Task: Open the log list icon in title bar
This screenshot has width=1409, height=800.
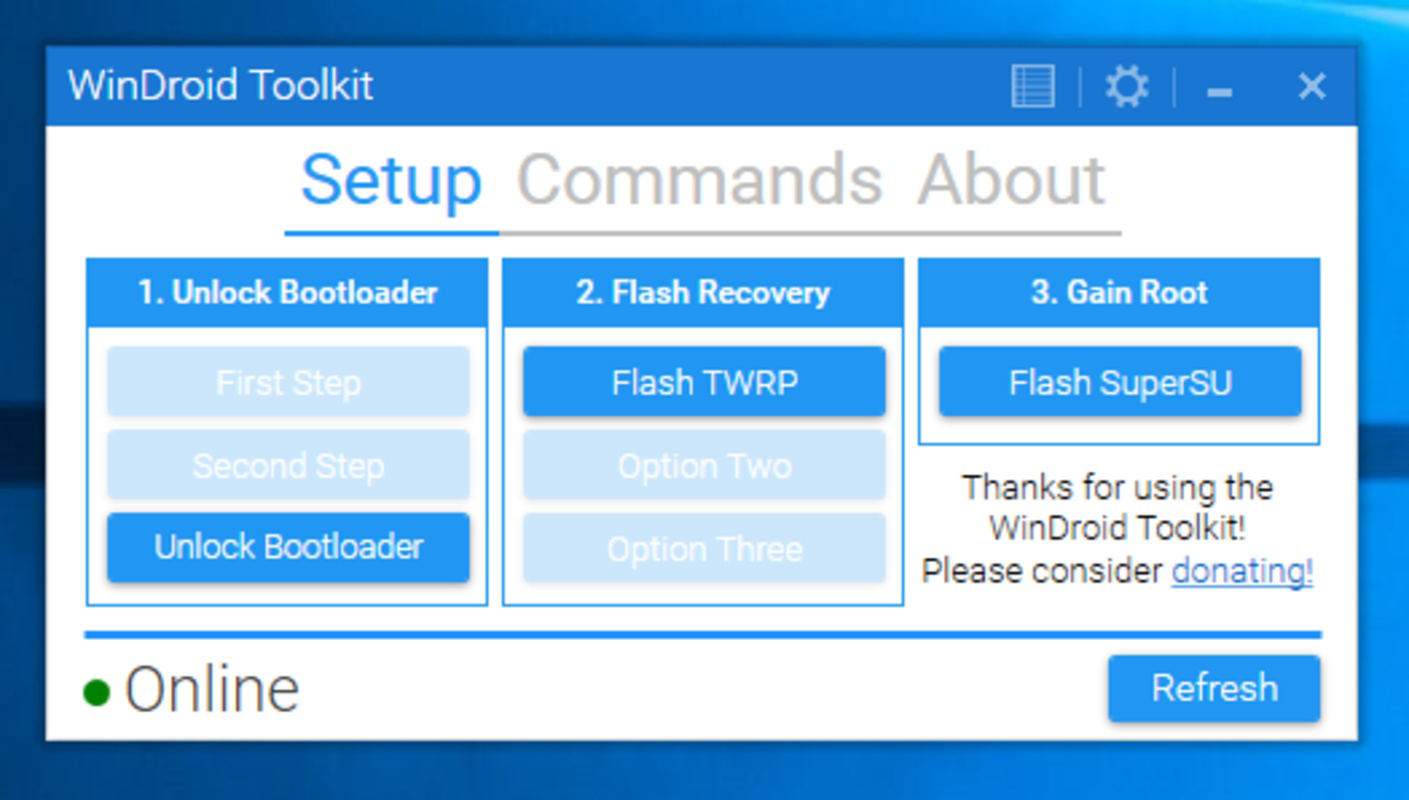Action: point(1032,87)
